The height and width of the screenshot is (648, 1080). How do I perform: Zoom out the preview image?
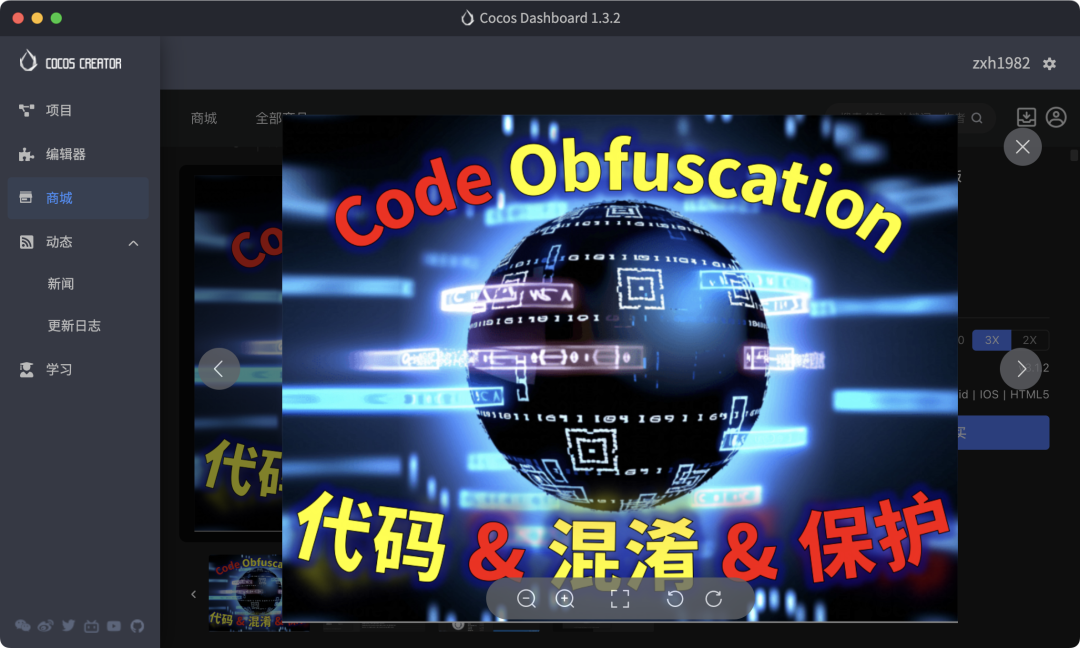pyautogui.click(x=526, y=598)
